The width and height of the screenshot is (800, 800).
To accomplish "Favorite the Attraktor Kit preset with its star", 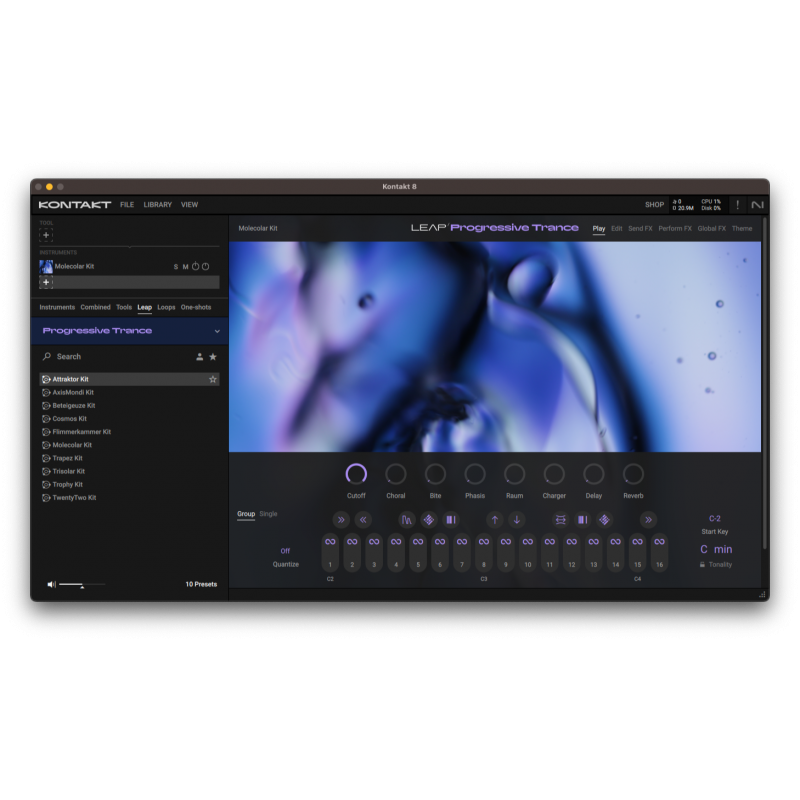I will [213, 379].
